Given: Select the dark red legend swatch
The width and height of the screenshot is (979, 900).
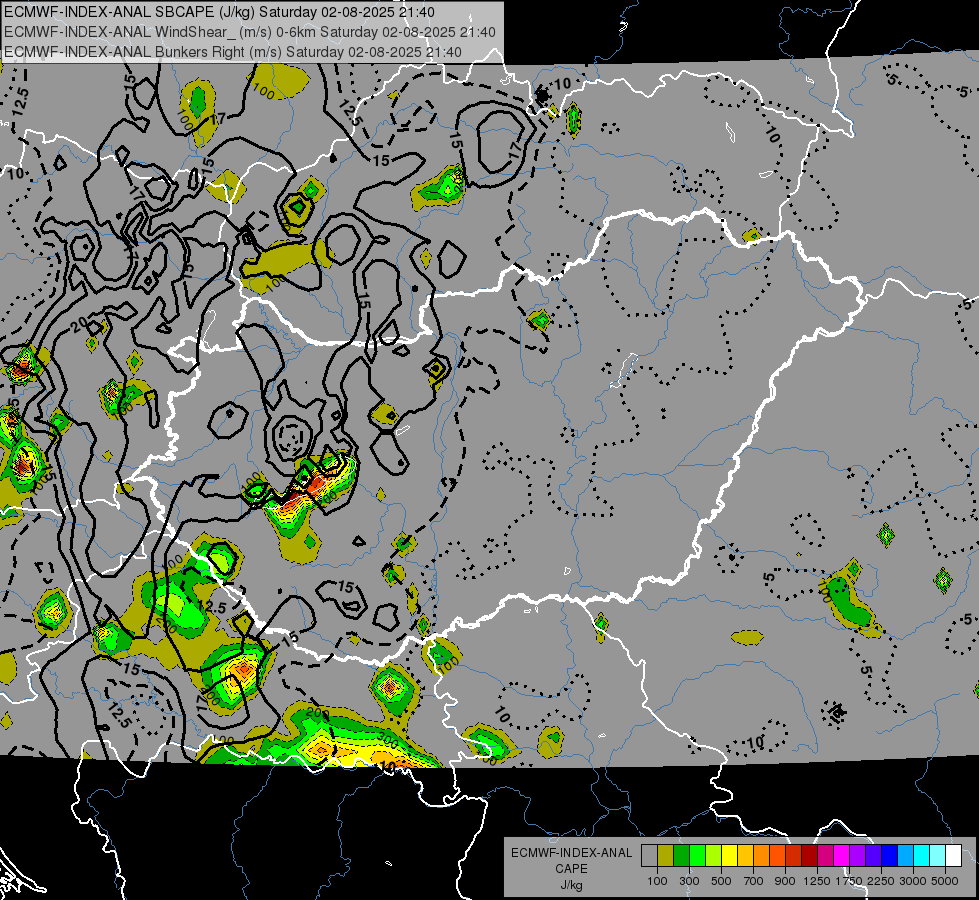Looking at the screenshot, I should (x=809, y=856).
